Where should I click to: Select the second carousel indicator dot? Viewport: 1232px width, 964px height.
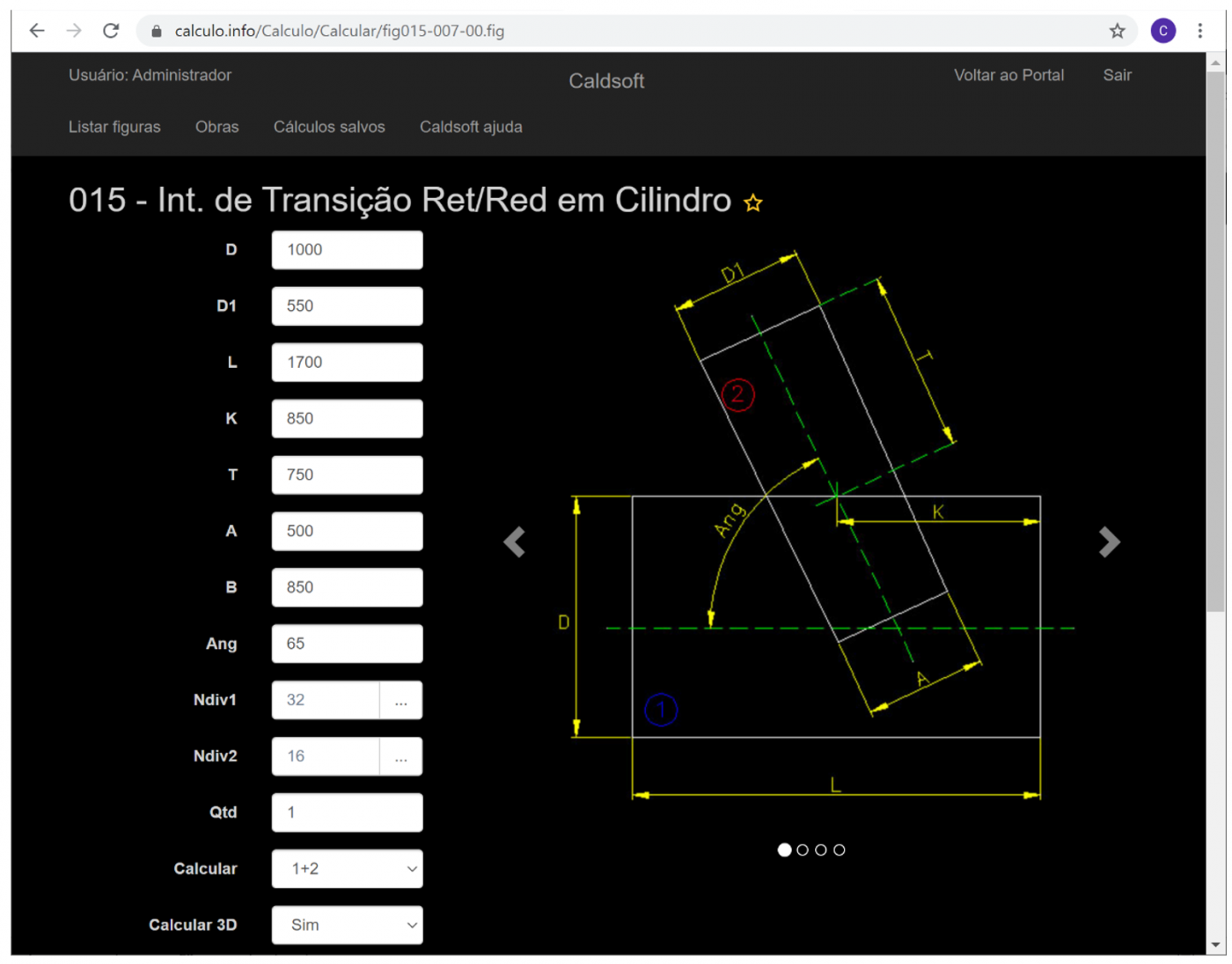(803, 850)
